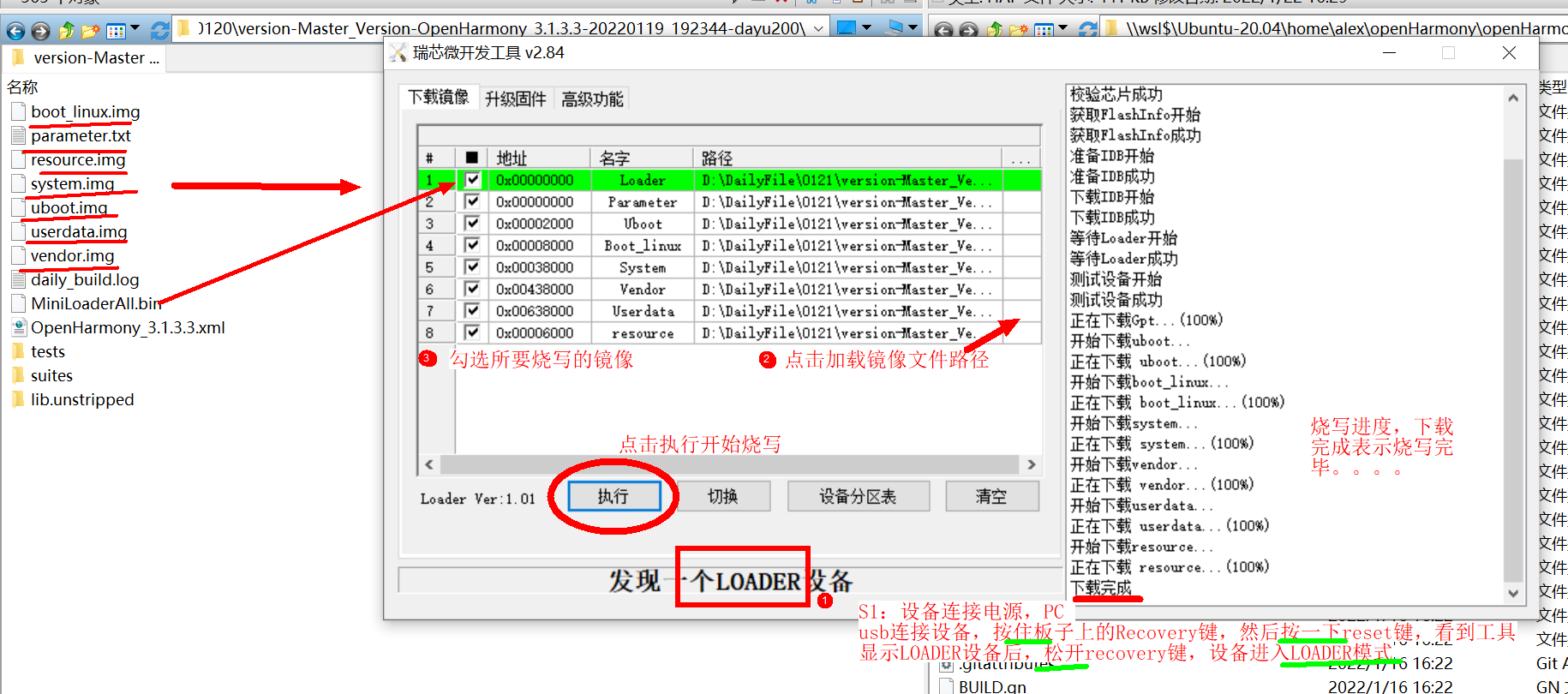1568x694 pixels.
Task: Open dropdown beside blue desktop icon
Action: [866, 28]
